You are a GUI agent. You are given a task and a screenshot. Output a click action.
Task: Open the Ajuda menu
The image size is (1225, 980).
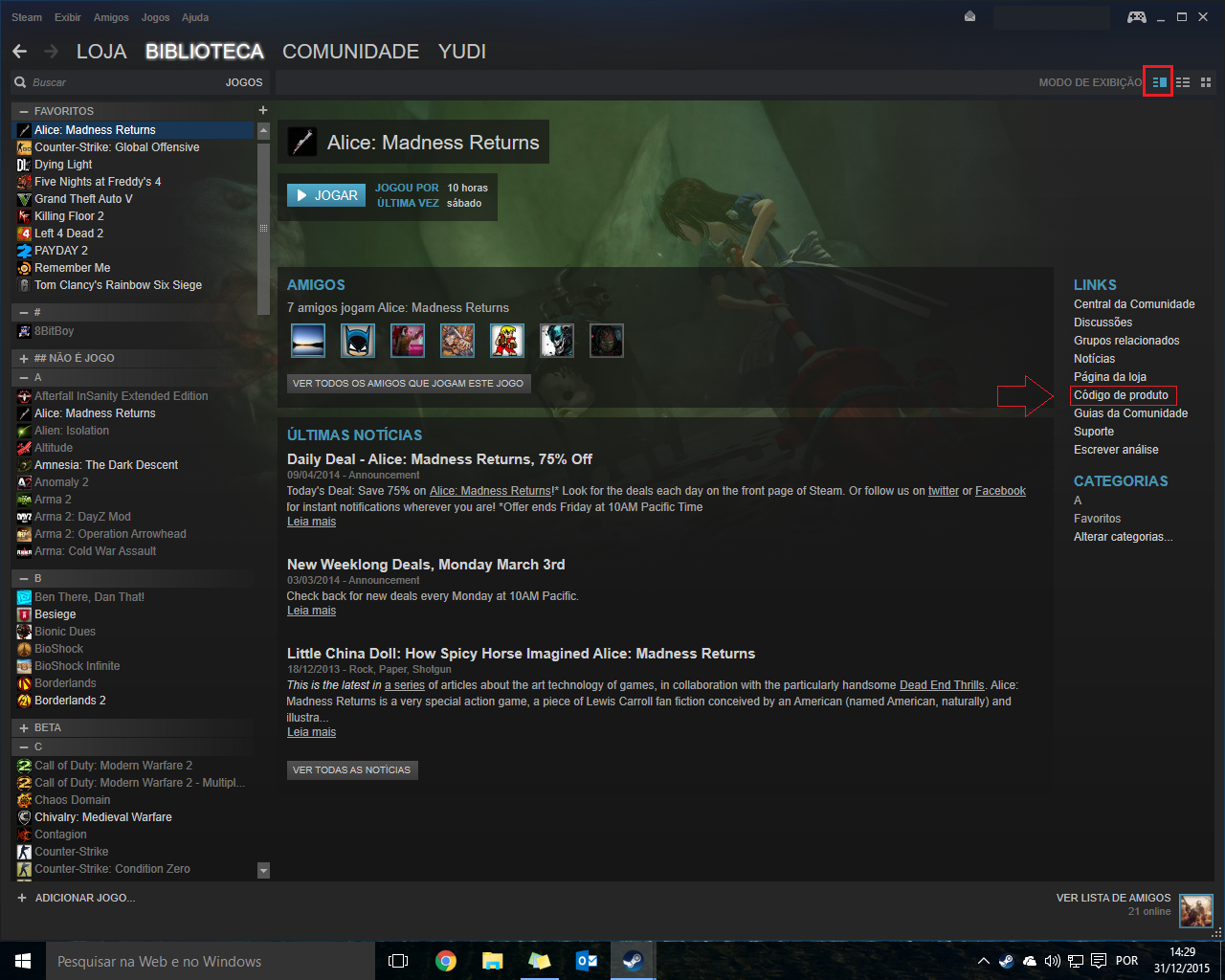(x=195, y=17)
